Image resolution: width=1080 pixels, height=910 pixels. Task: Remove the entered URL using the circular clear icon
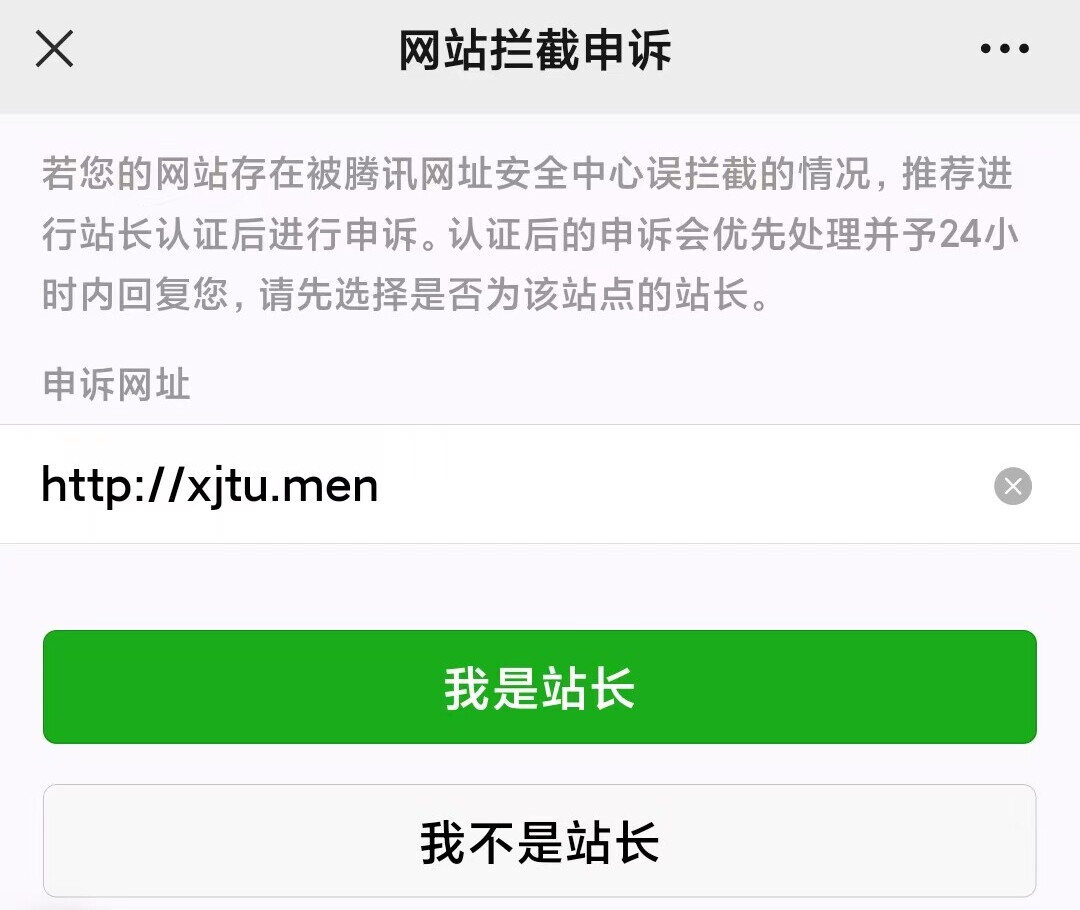click(1012, 486)
